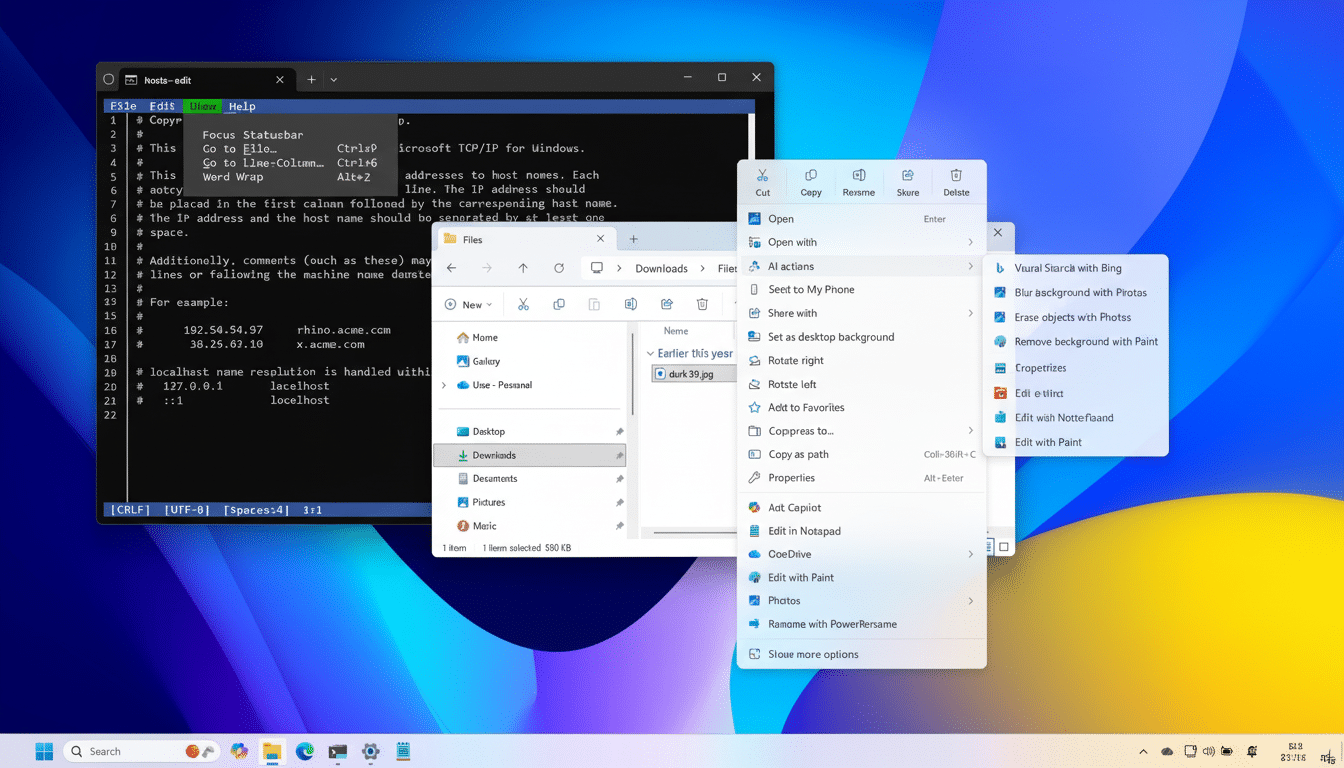The width and height of the screenshot is (1344, 768).
Task: Open the Windows Start menu
Action: point(43,750)
